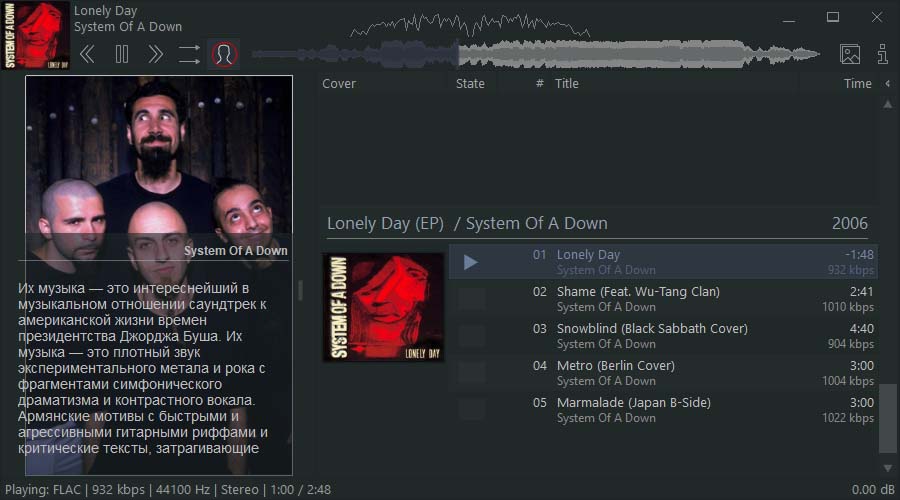Viewport: 900px width, 500px height.
Task: Click the 2006 year label
Action: coord(849,223)
